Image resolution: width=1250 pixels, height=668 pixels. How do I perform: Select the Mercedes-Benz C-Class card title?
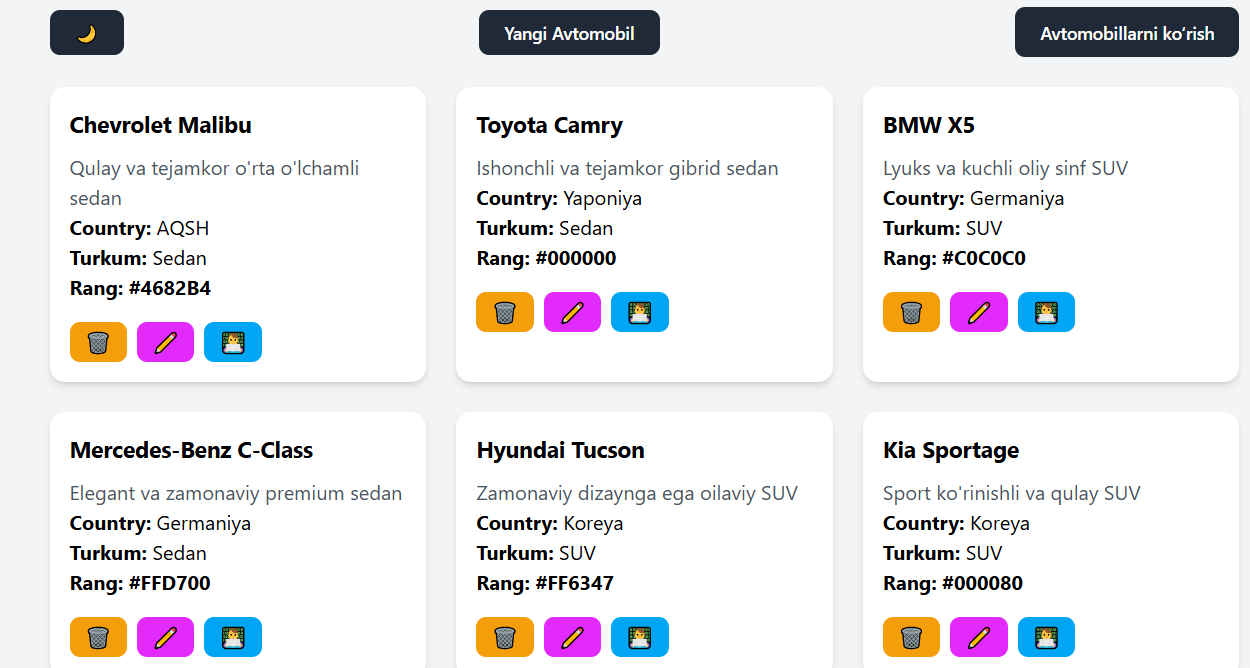tap(191, 450)
